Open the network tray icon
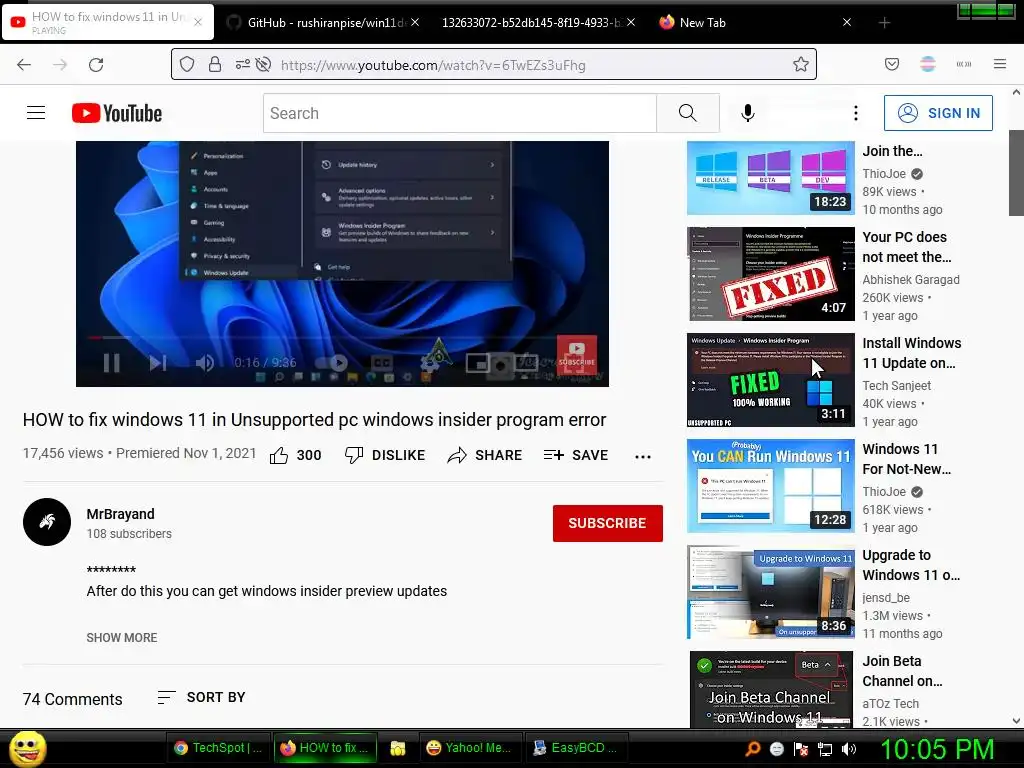 825,749
